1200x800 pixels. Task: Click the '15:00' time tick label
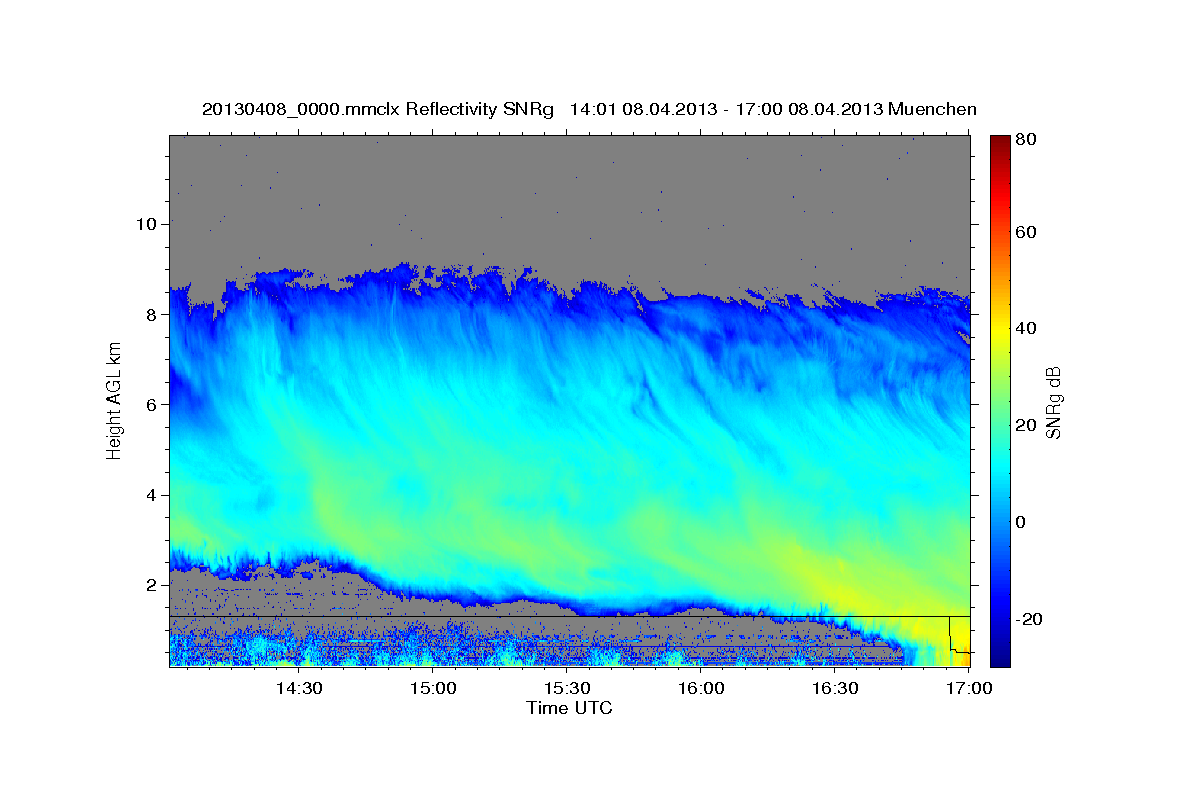[433, 689]
